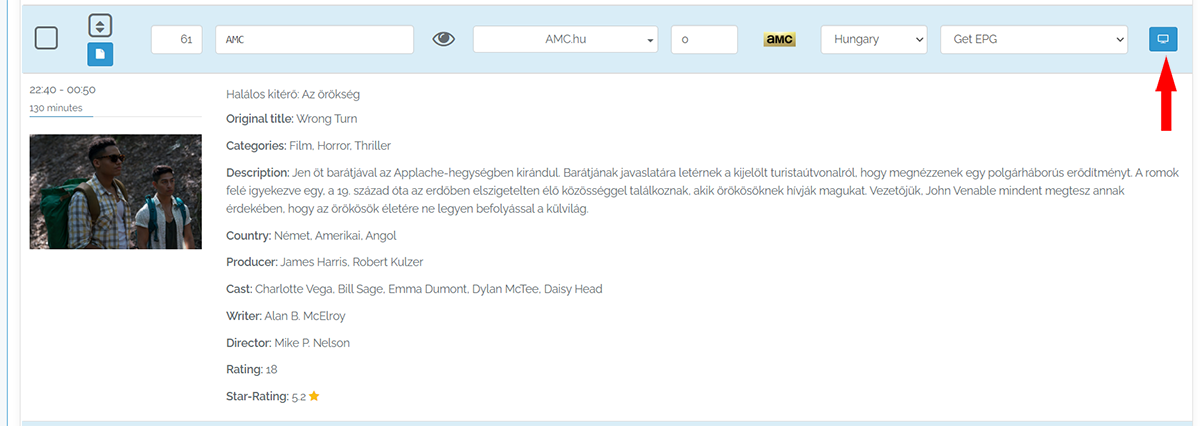
Task: Click the title Halálos kitérő: Az örökség
Action: pos(293,94)
